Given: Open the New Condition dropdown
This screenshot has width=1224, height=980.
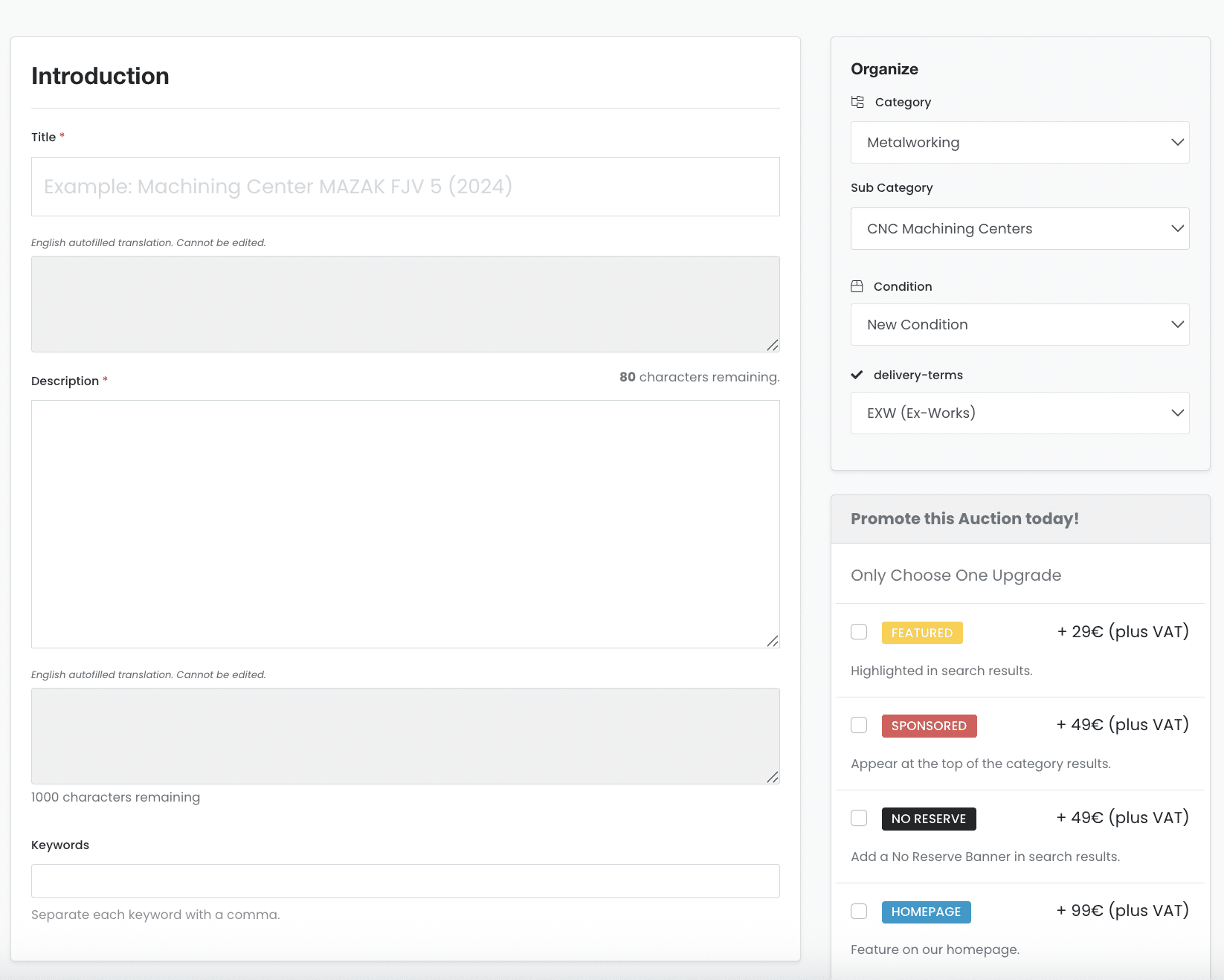Looking at the screenshot, I should (1020, 325).
